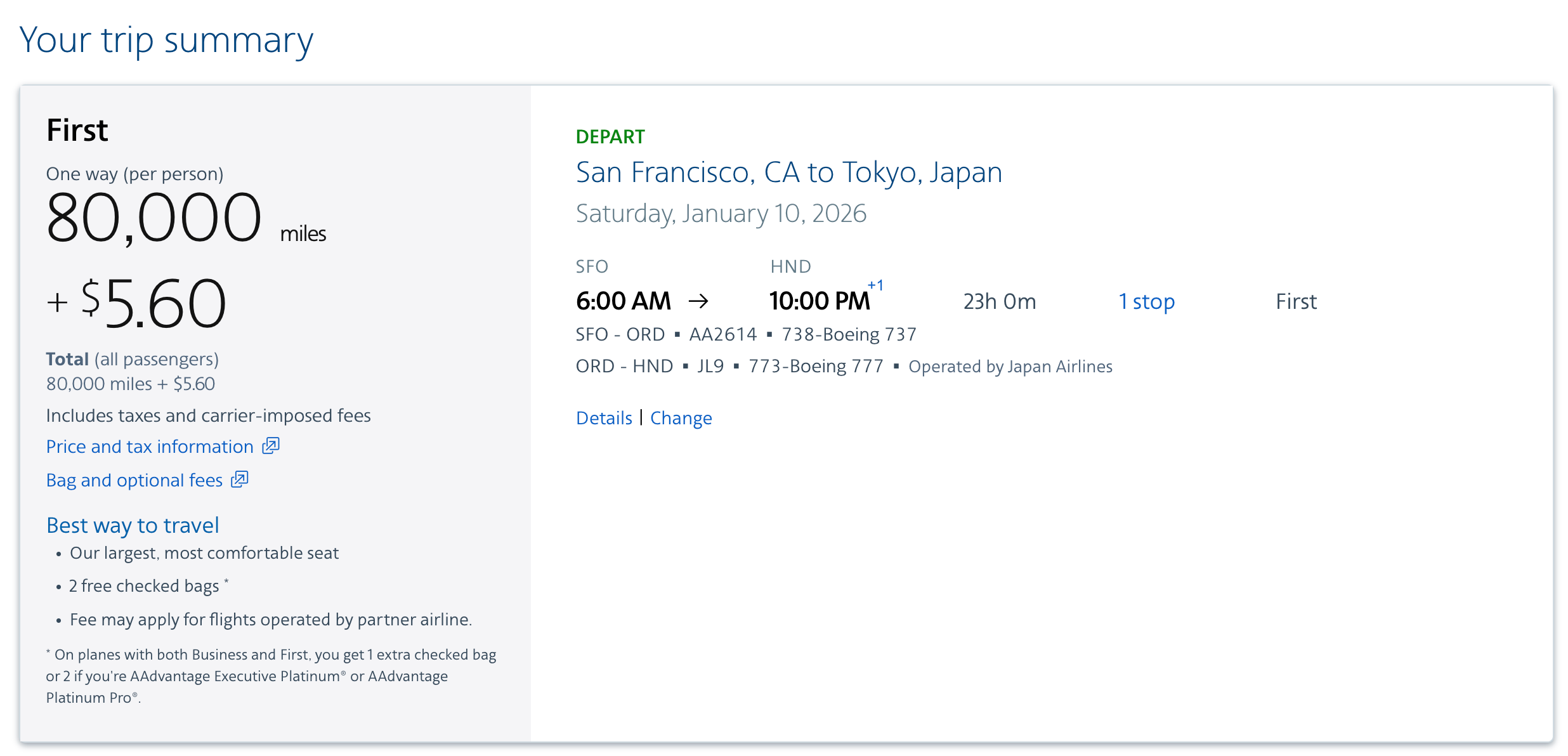
Task: Click the DEPART label above the route
Action: (x=610, y=136)
